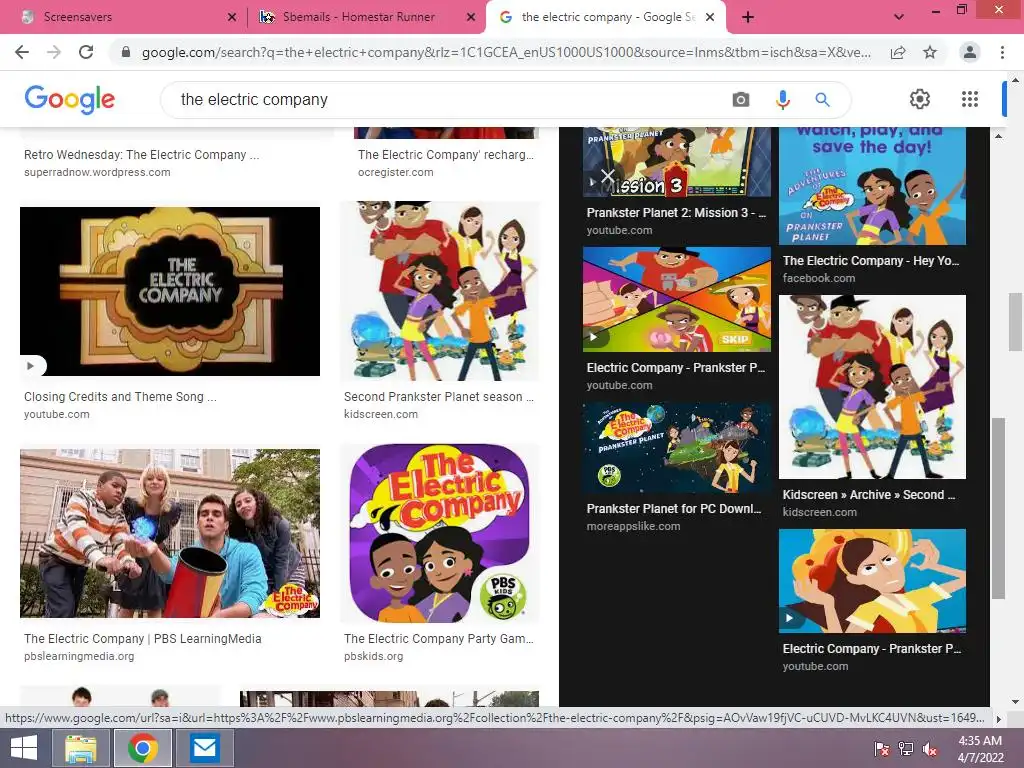This screenshot has height=768, width=1024.
Task: Submit search with magnifier icon
Action: click(822, 99)
